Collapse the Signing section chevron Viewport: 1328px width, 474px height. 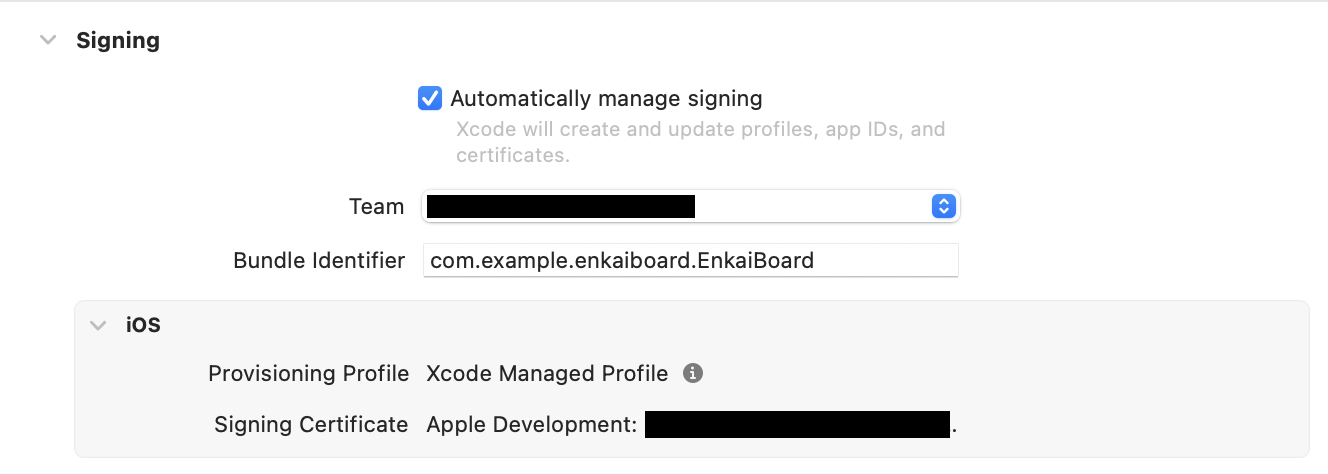pos(47,41)
